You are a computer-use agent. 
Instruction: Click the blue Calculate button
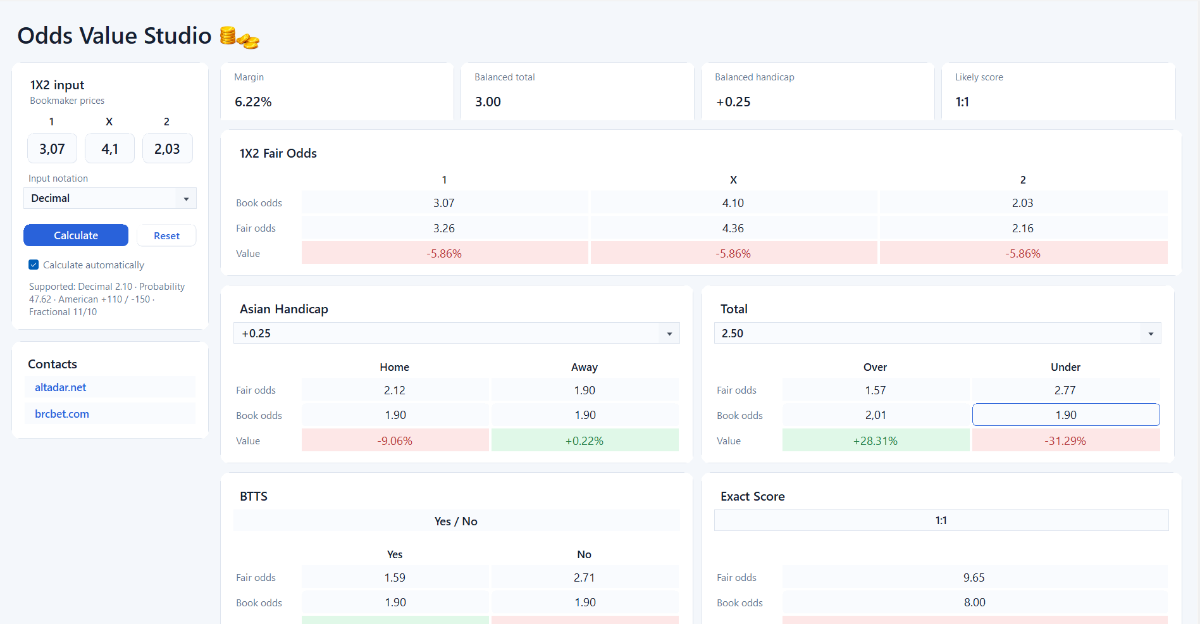coord(76,235)
